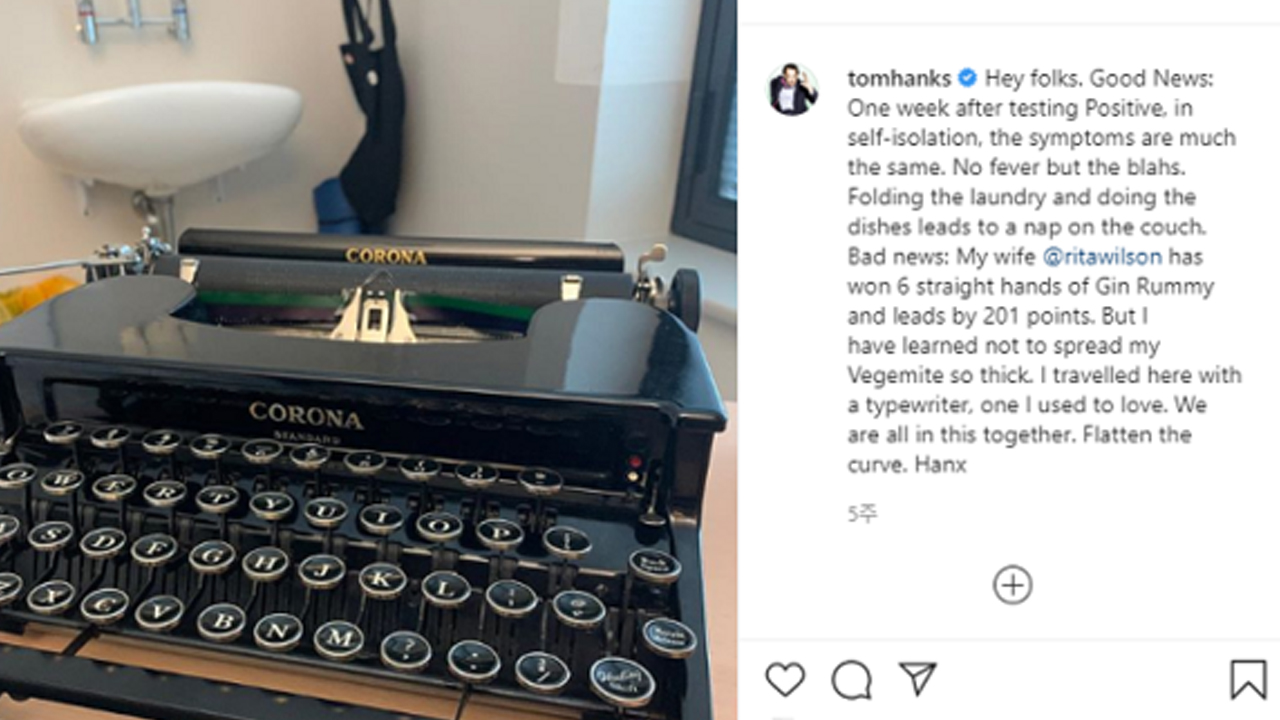This screenshot has width=1280, height=720.
Task: Open the tomhanks profile picture avatar
Action: point(793,91)
